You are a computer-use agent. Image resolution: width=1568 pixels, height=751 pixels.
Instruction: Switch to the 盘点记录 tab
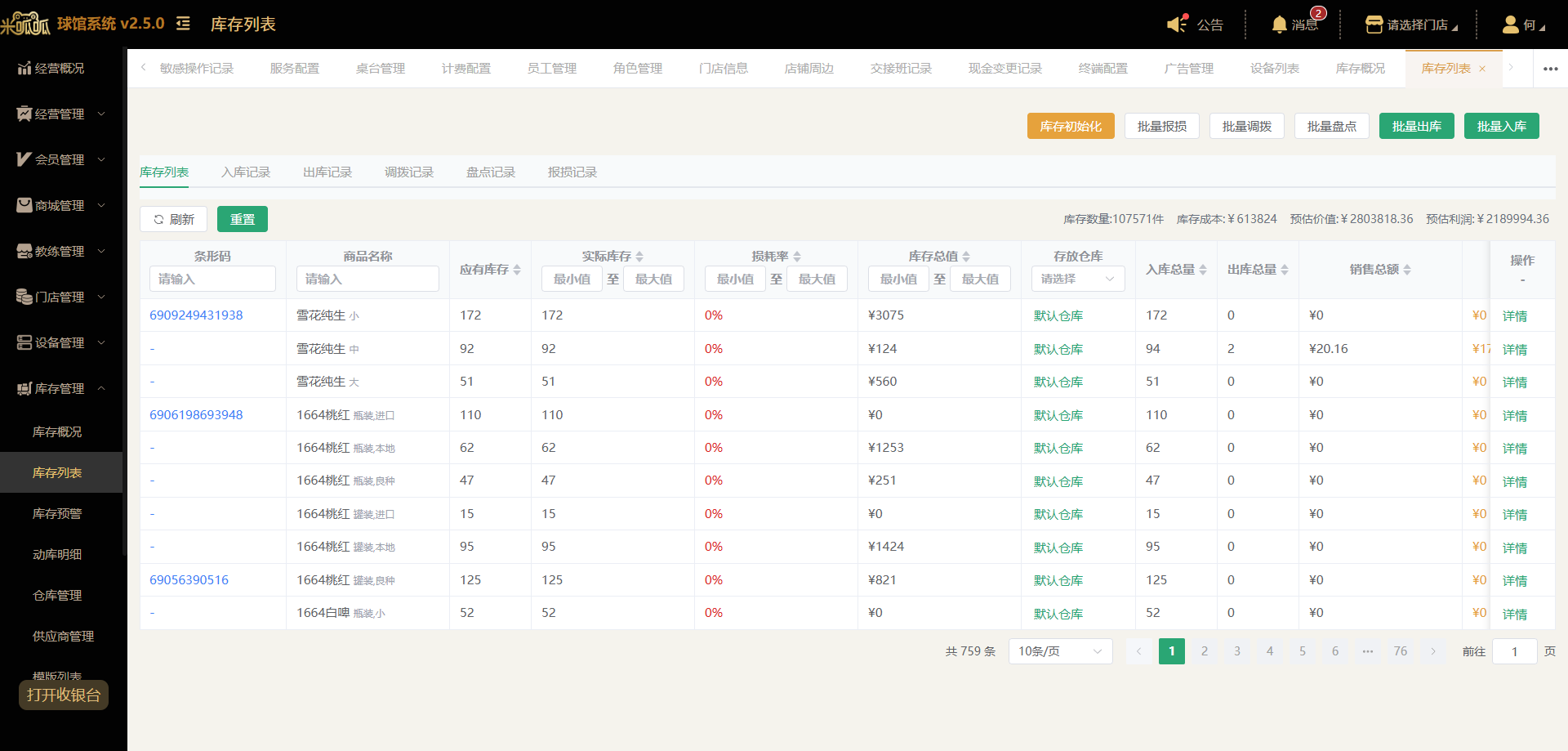[x=491, y=172]
